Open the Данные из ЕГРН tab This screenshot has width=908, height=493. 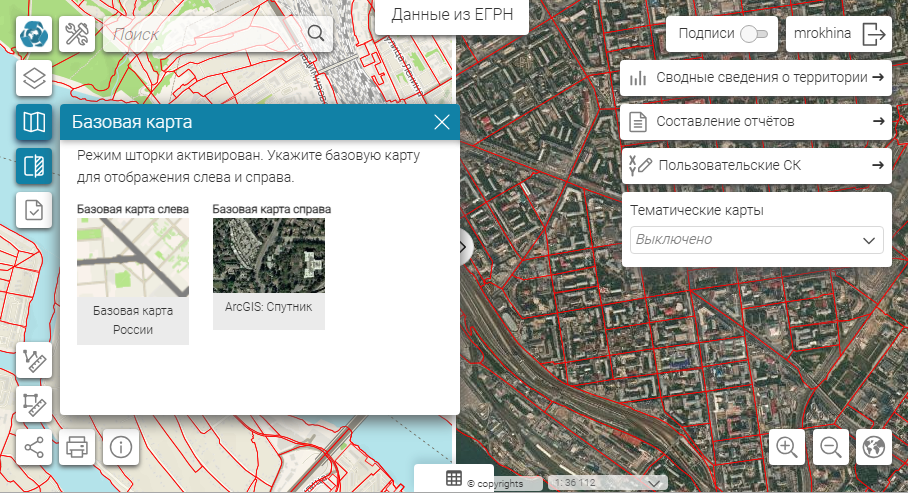[451, 16]
